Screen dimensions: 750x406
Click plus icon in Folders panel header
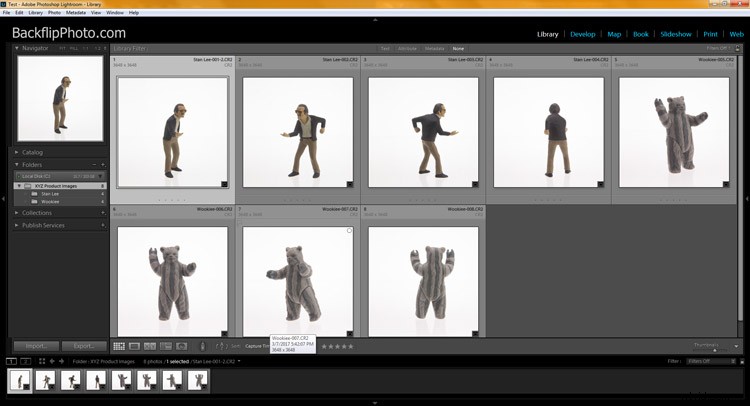pos(103,165)
